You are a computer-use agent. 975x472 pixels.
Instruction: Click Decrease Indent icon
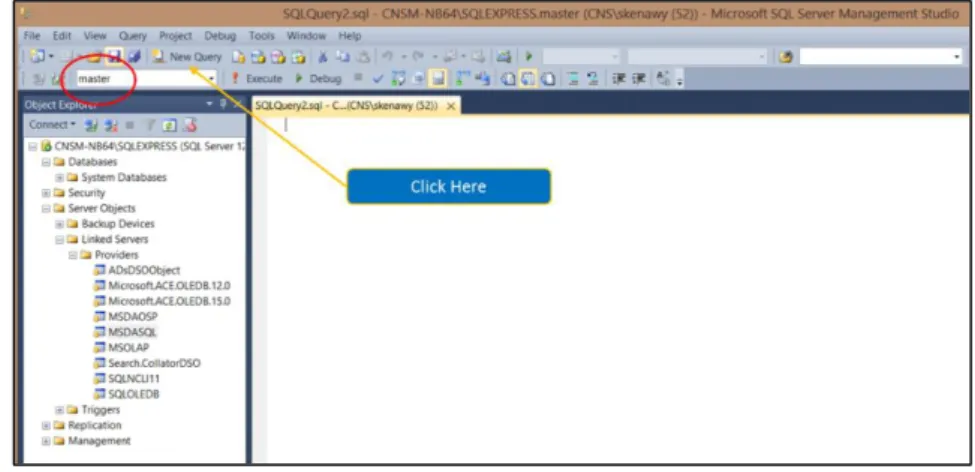619,79
